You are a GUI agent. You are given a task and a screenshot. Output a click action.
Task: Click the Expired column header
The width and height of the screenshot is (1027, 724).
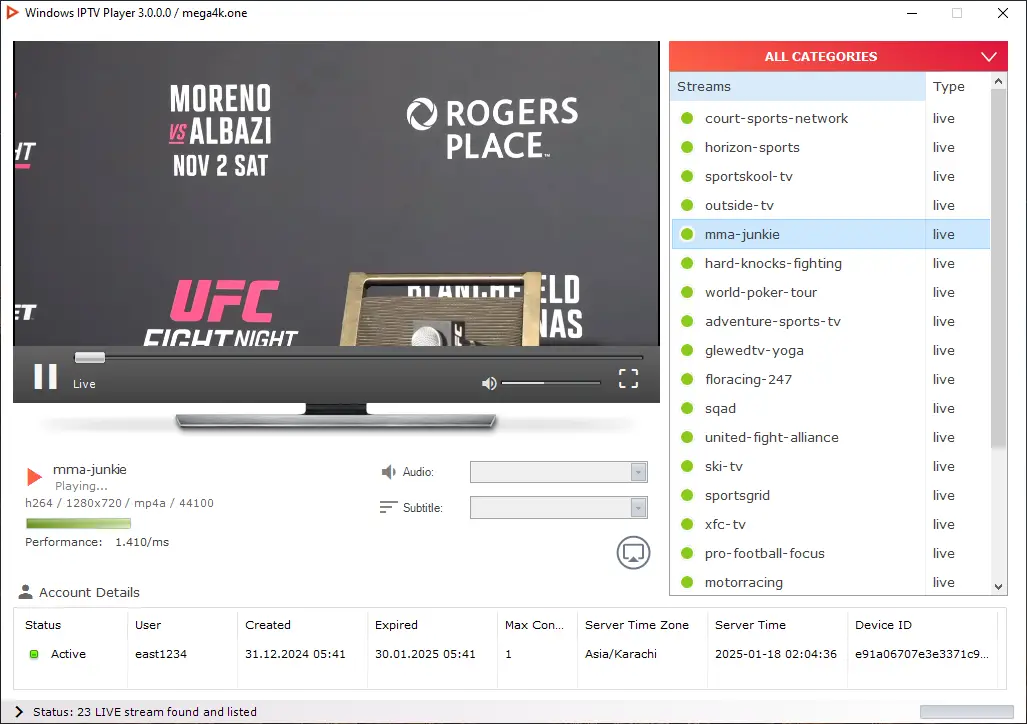point(432,625)
